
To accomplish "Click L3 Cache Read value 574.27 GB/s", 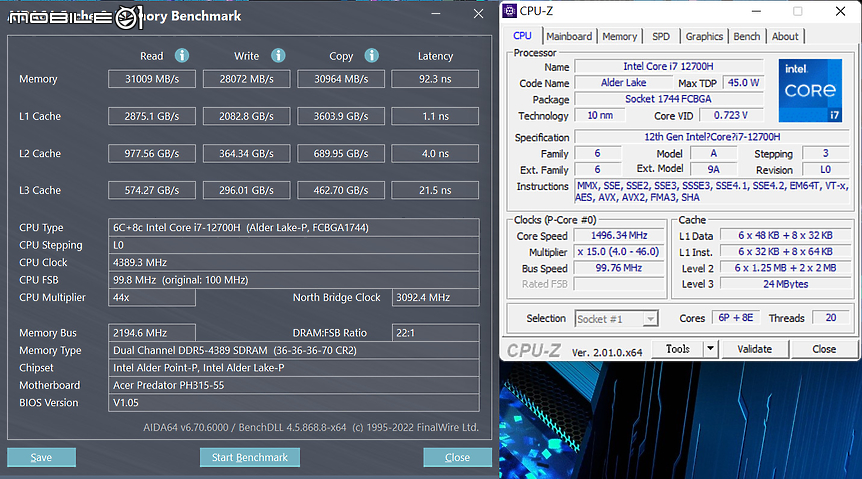I will click(152, 190).
